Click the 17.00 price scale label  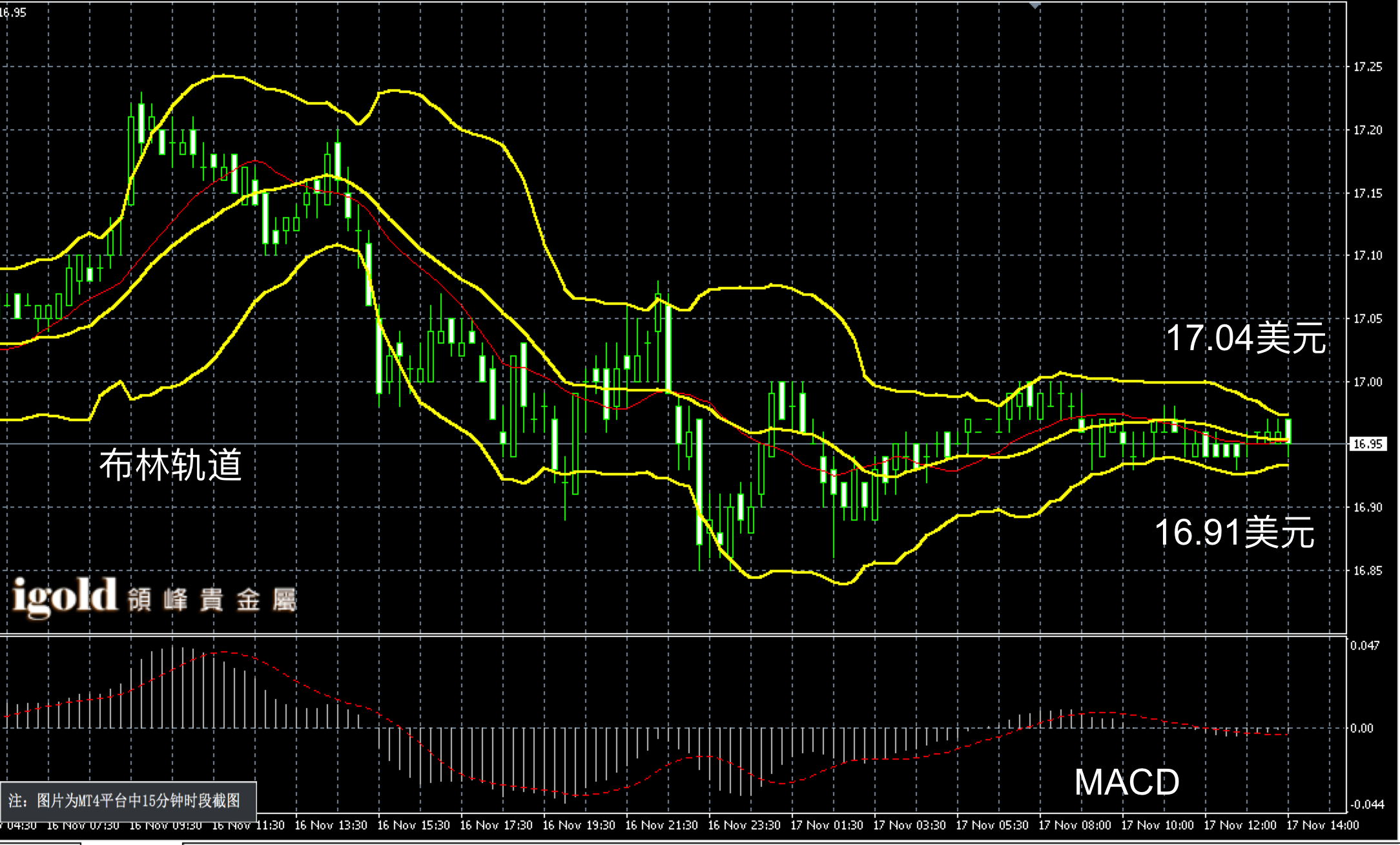pos(1368,382)
